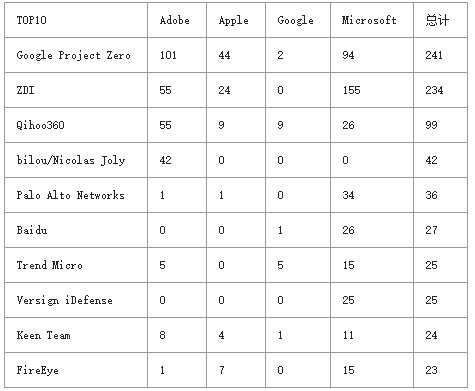
Task: Click Google Project Zero total 241
Action: point(434,55)
